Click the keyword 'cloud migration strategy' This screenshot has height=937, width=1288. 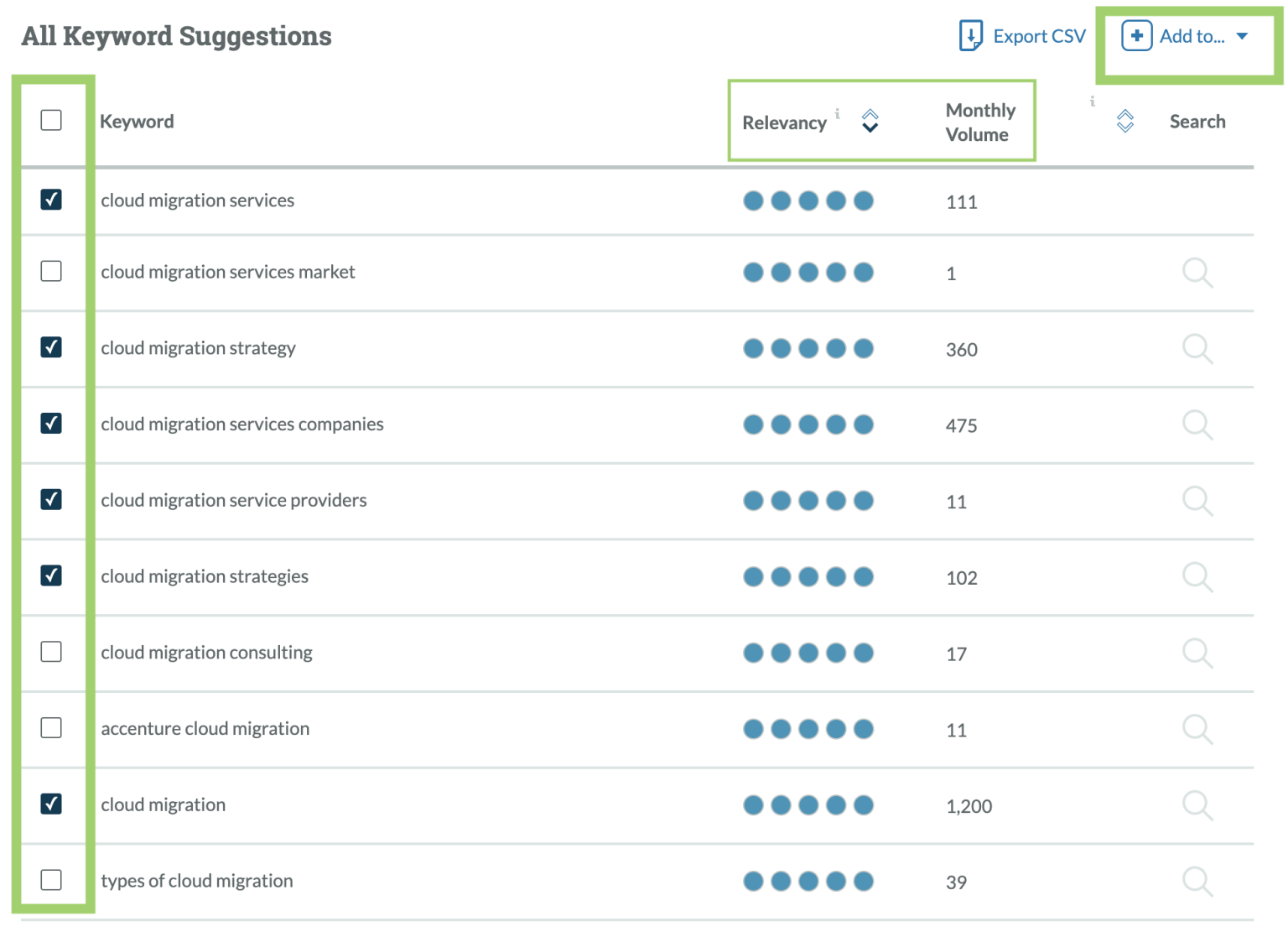click(x=199, y=348)
